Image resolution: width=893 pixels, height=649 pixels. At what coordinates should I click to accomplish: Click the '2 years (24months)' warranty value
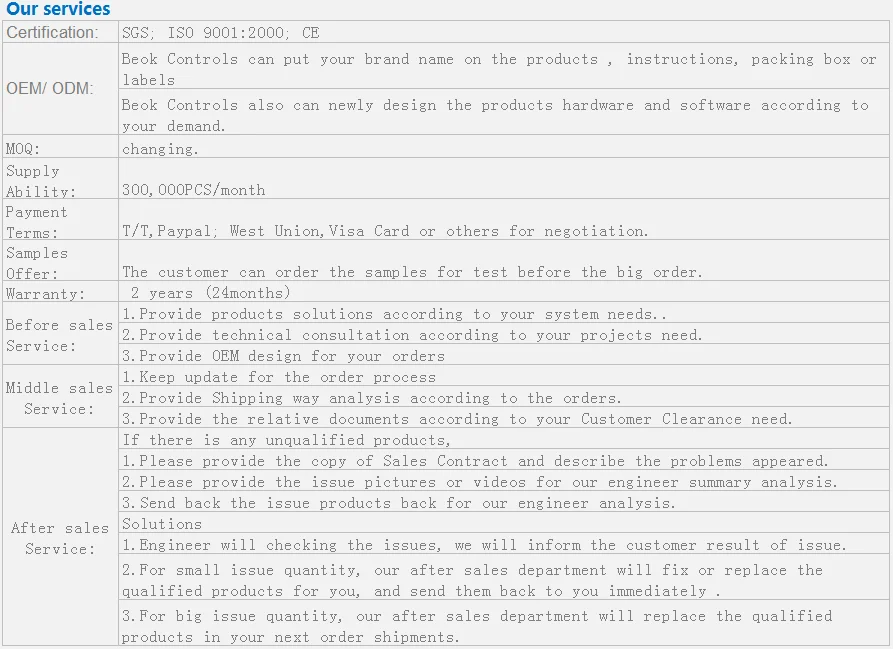pos(210,293)
